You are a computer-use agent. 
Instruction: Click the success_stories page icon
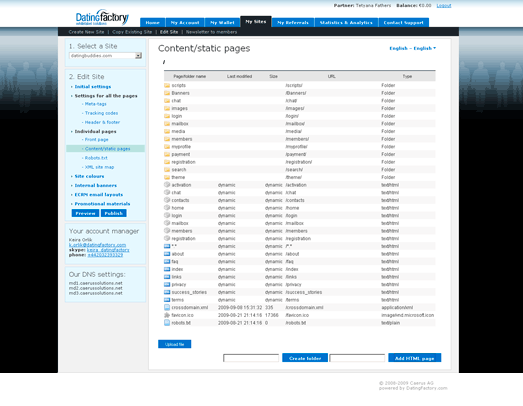[x=167, y=292]
